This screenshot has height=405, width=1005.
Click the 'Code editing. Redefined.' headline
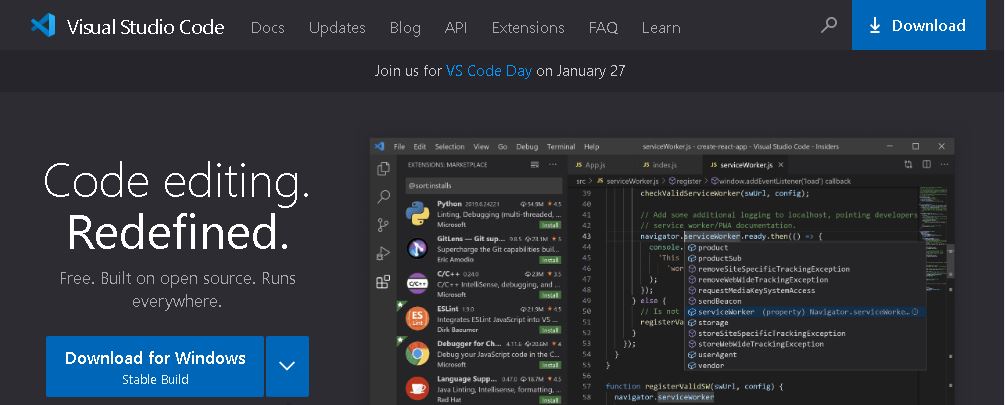point(177,206)
